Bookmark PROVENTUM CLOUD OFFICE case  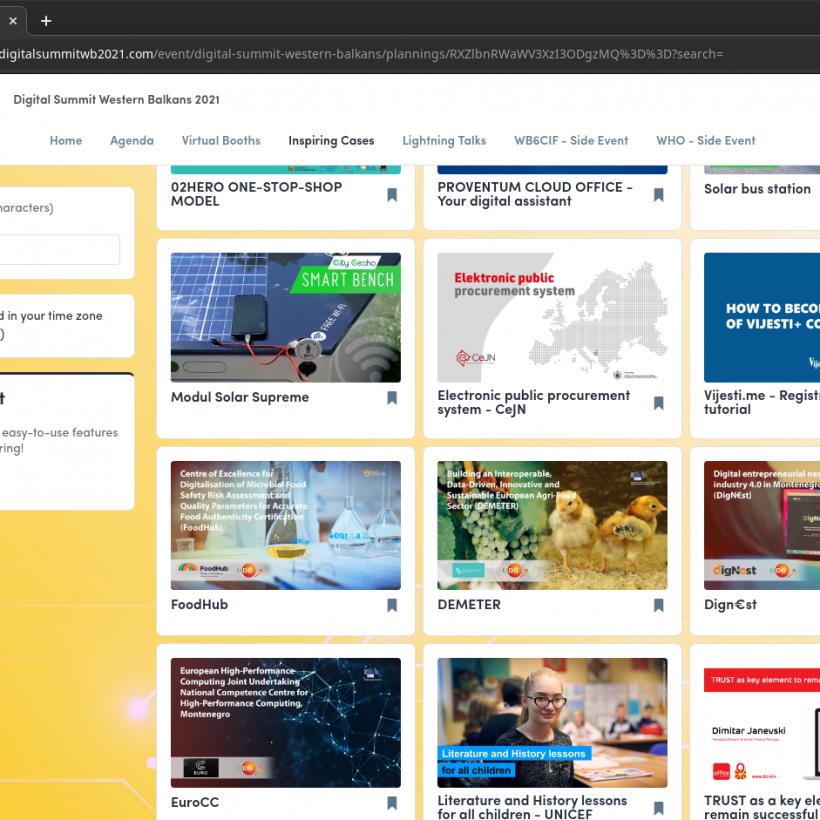click(658, 195)
